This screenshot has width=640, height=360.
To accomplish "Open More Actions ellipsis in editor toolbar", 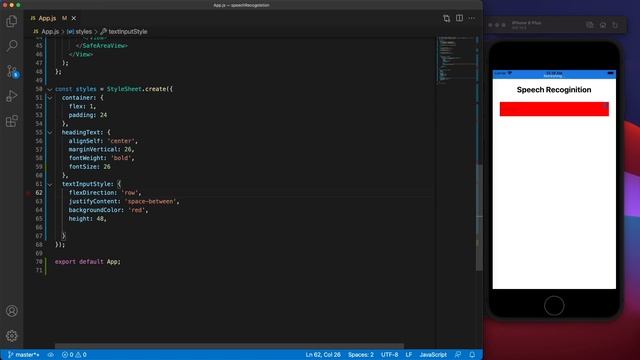I will point(472,18).
